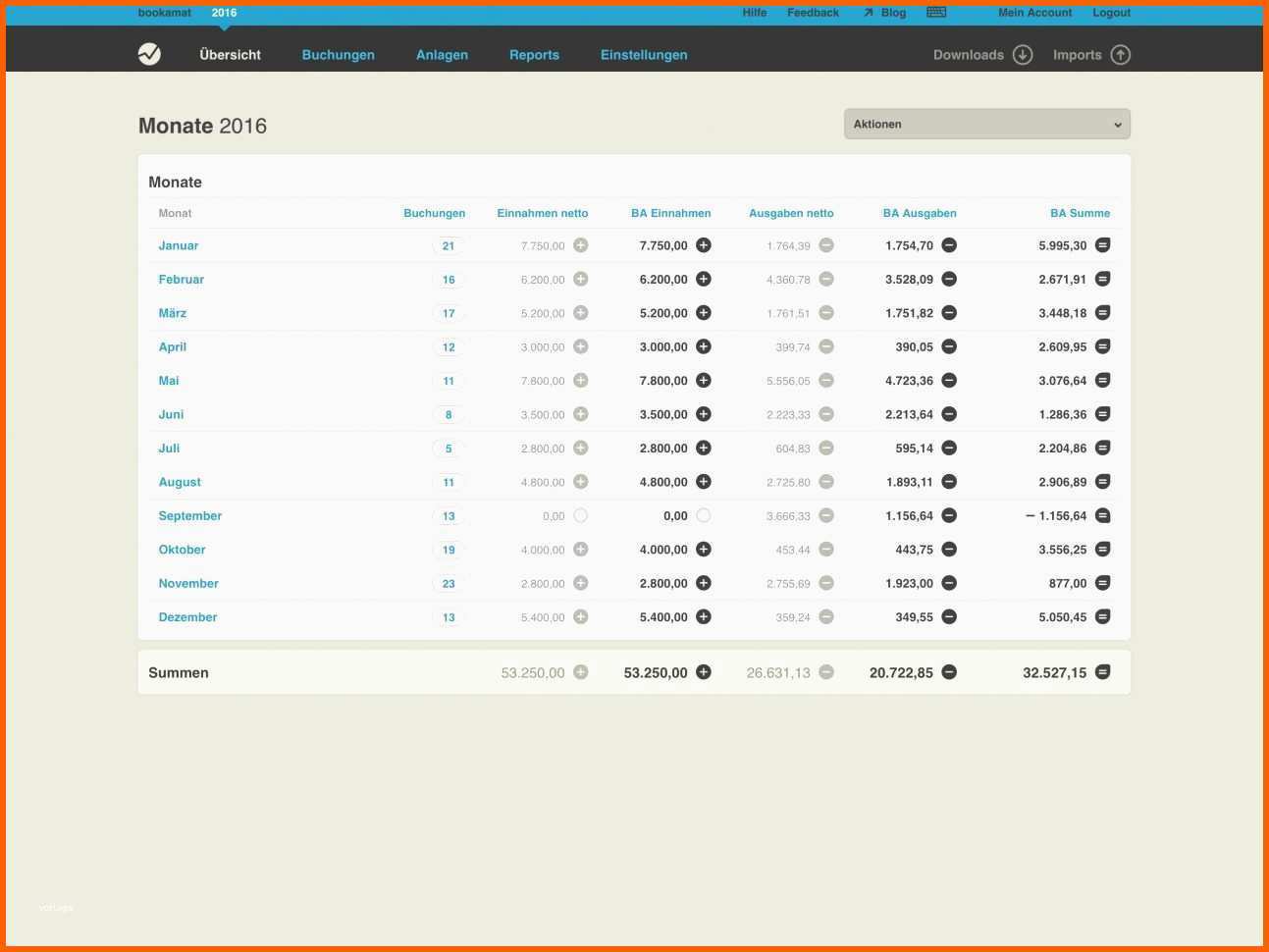The image size is (1269, 952).
Task: Click the Logout link
Action: [x=1111, y=13]
